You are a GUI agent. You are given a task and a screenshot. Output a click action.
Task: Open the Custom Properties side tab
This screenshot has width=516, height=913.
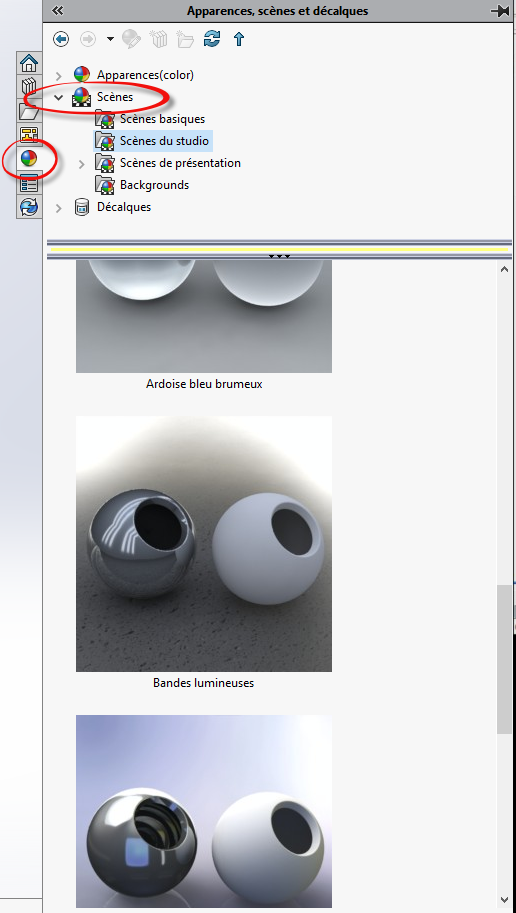click(29, 183)
